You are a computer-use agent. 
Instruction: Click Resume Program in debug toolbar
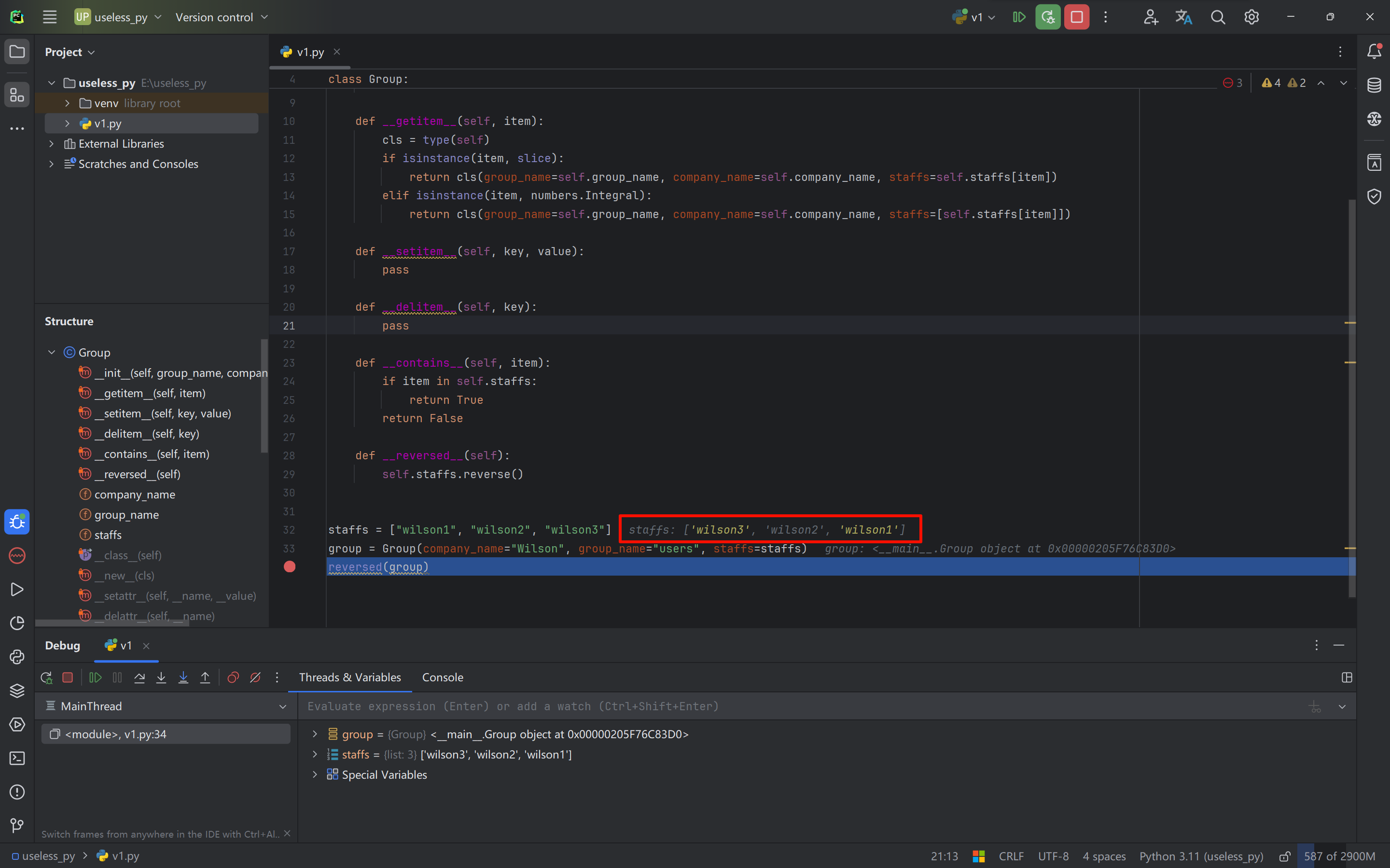(x=95, y=677)
